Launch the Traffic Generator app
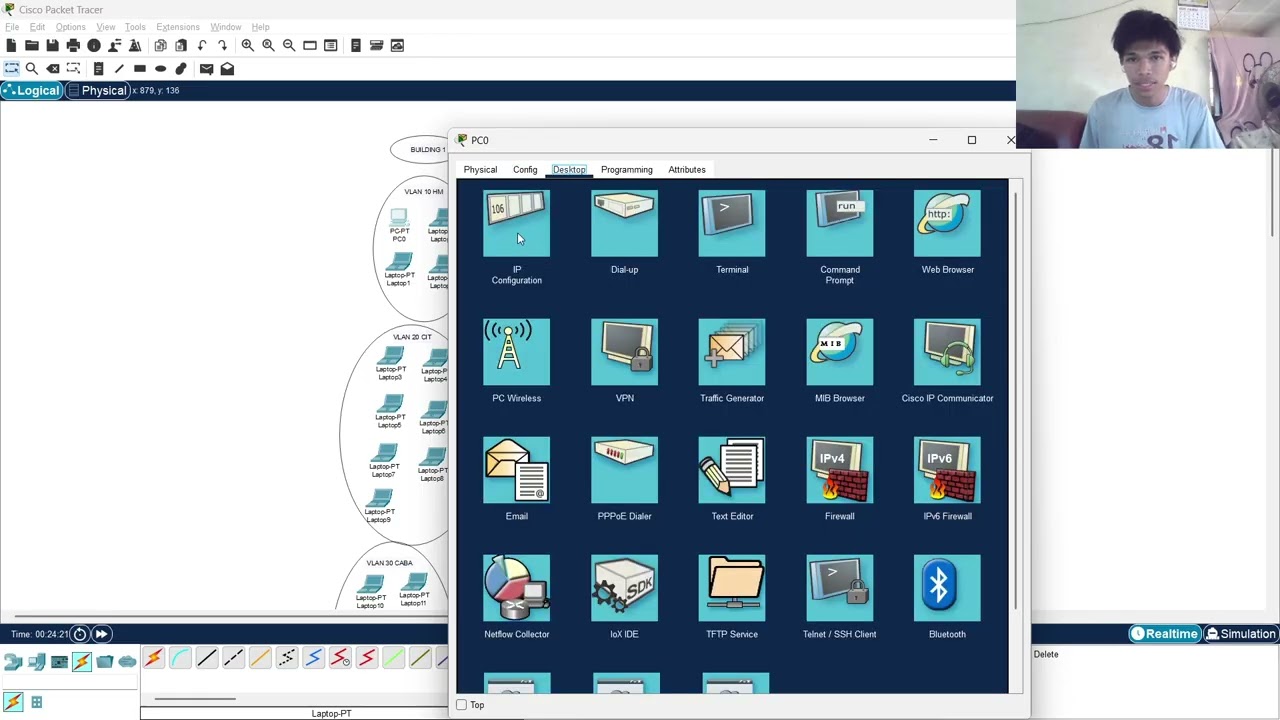 (x=732, y=352)
